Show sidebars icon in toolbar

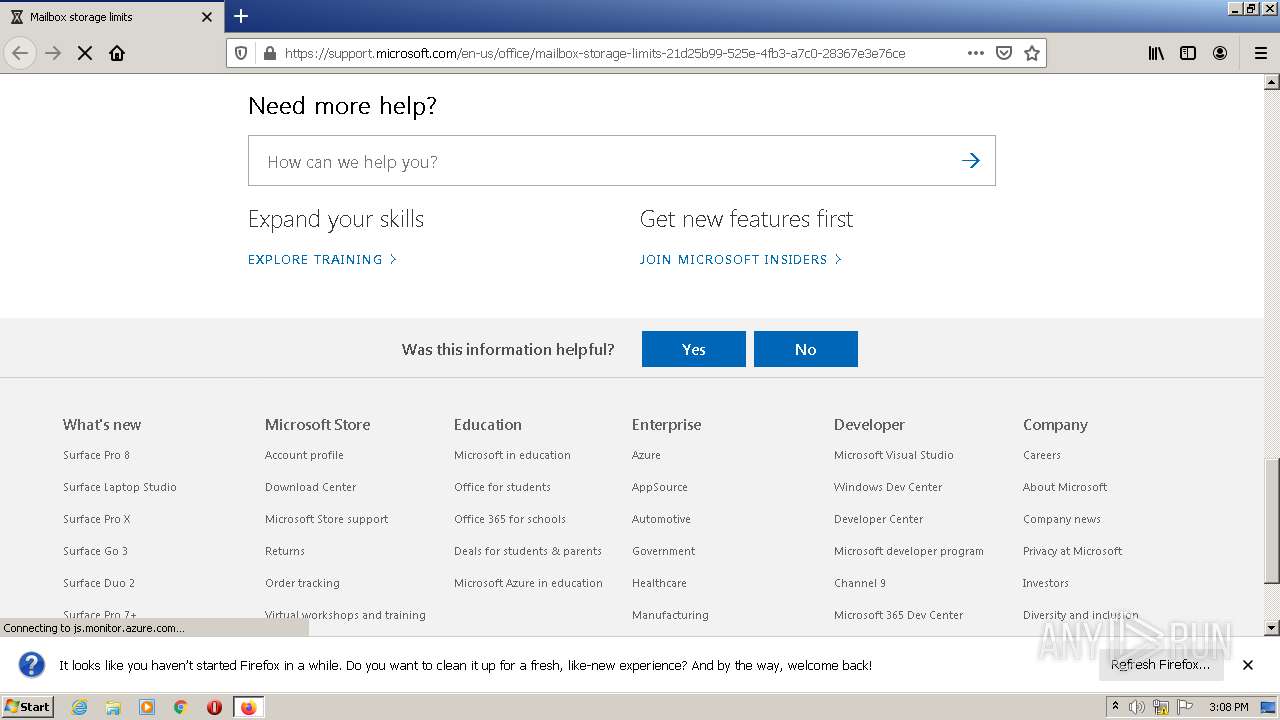point(1188,53)
